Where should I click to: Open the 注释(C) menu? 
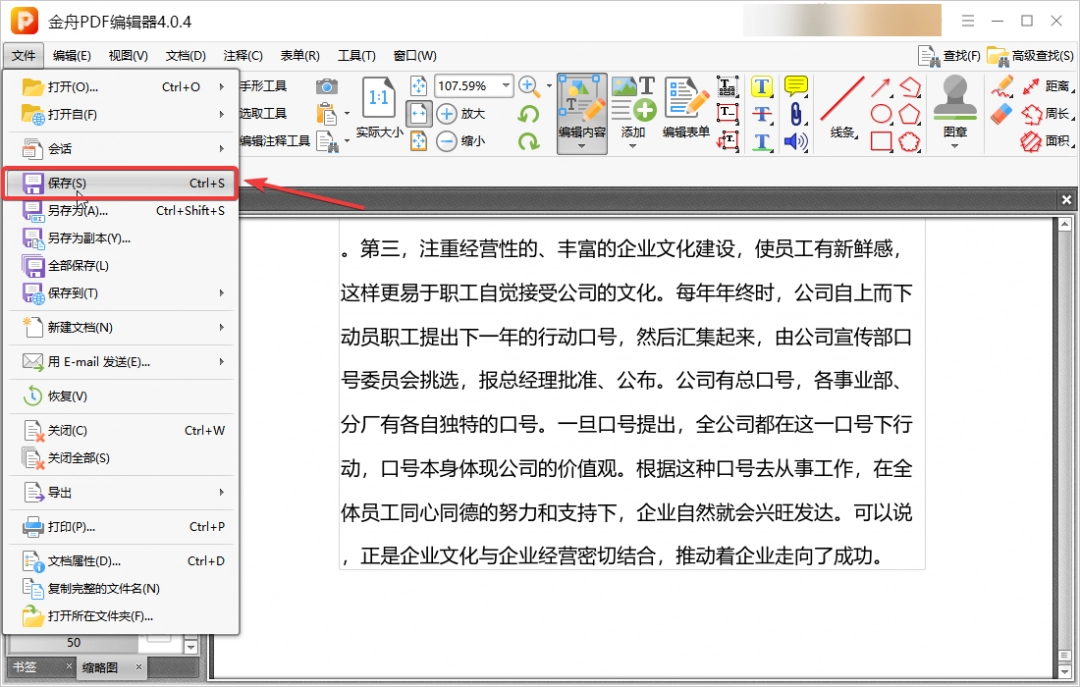(243, 55)
